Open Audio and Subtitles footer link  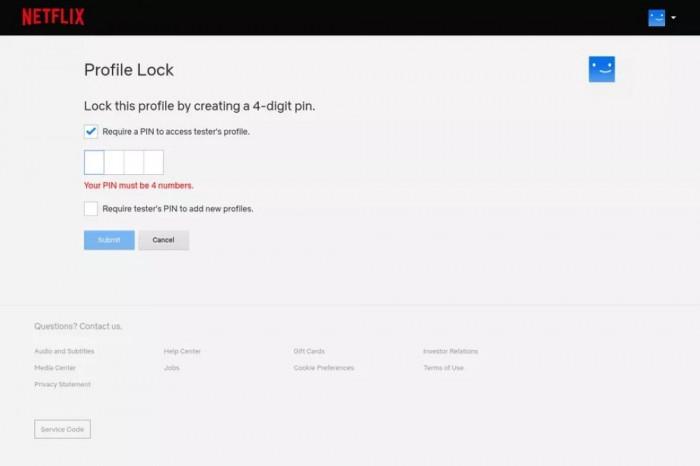point(64,351)
